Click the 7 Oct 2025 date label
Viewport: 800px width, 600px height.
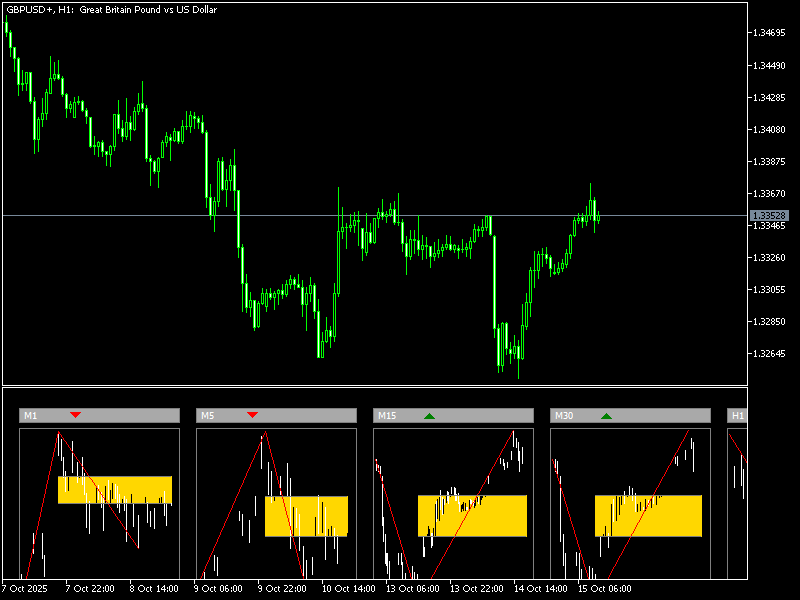coord(27,589)
